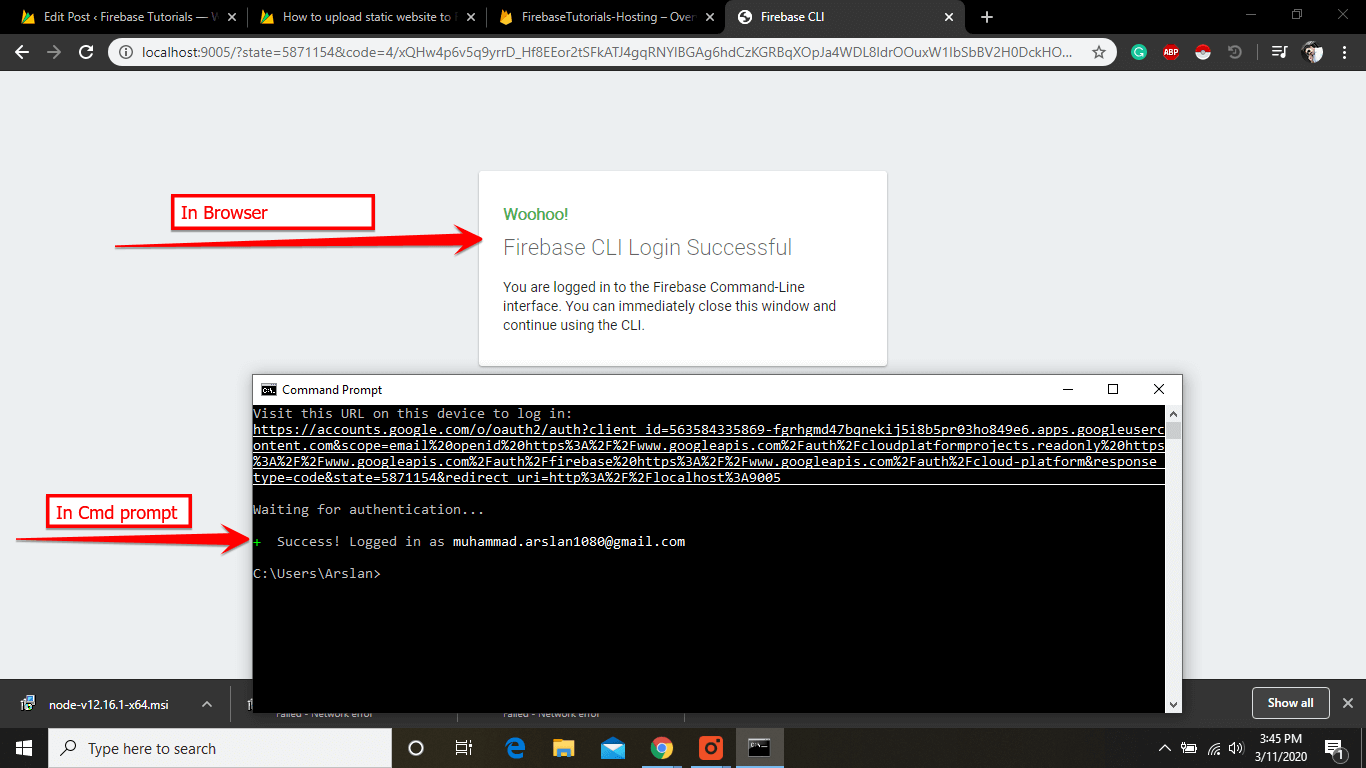Switch to How to upload static website tab
The height and width of the screenshot is (768, 1366).
[366, 17]
